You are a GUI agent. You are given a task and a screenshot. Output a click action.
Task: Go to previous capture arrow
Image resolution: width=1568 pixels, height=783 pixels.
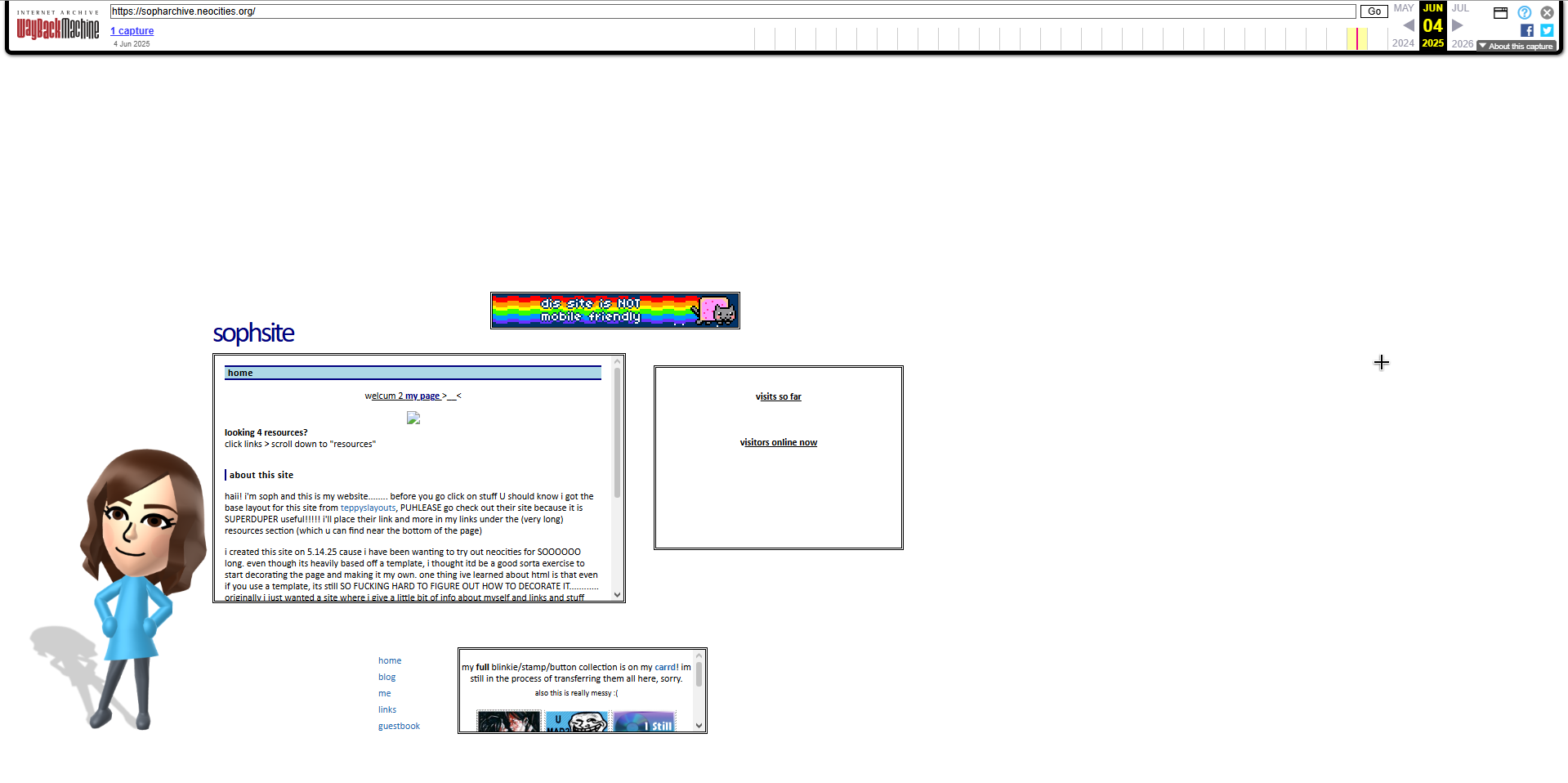pos(1409,25)
